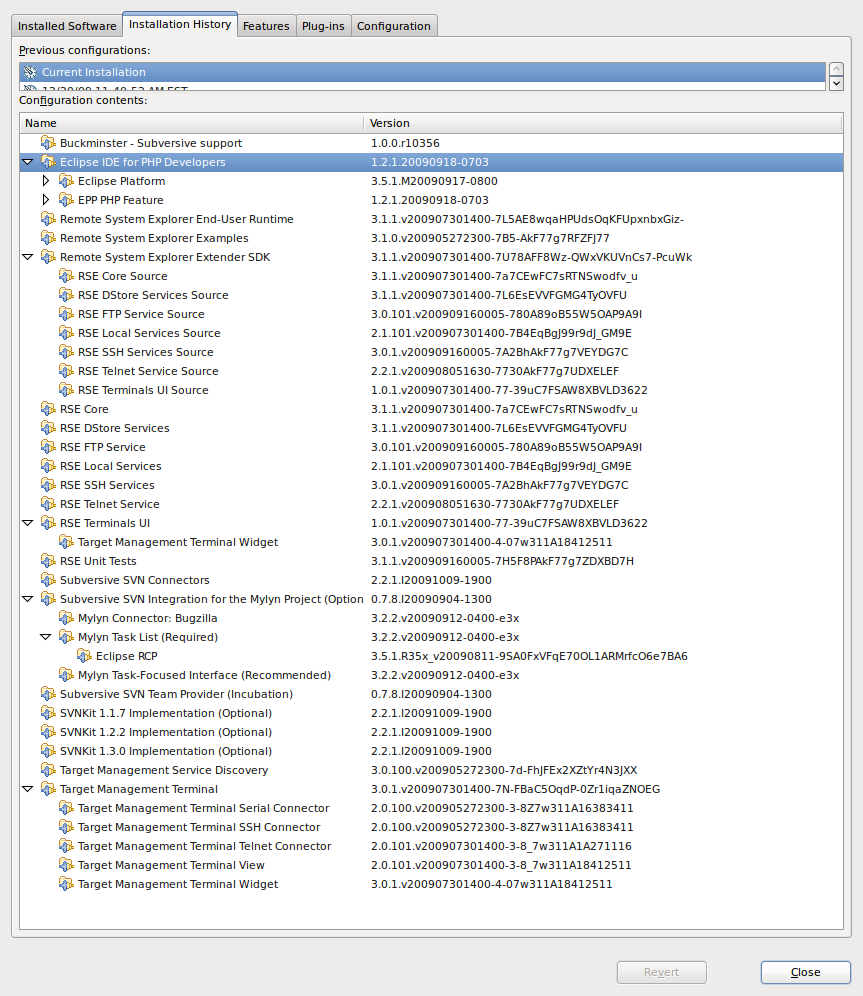Sort by the Version column header

point(603,123)
